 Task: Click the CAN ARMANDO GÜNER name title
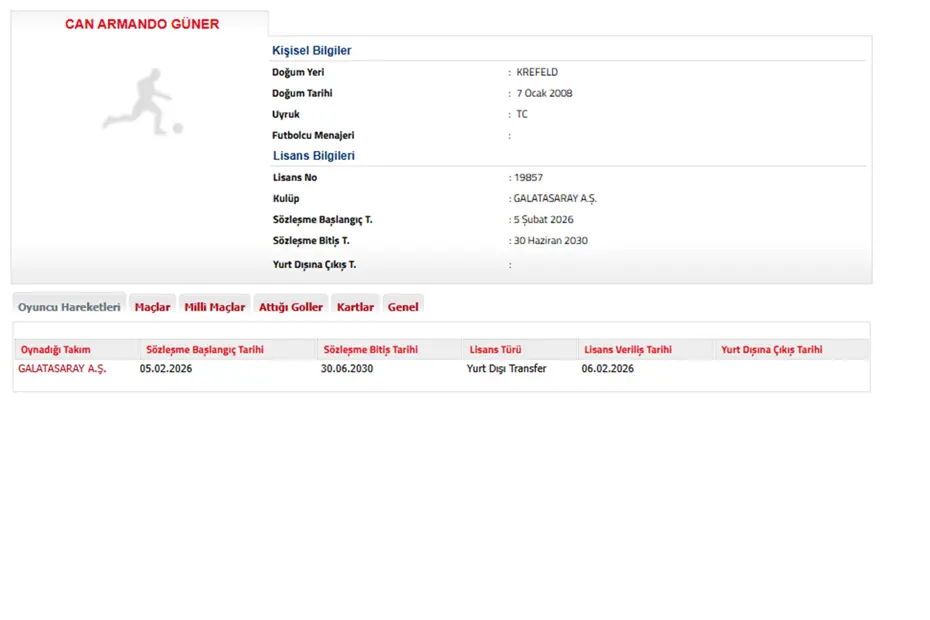click(142, 24)
